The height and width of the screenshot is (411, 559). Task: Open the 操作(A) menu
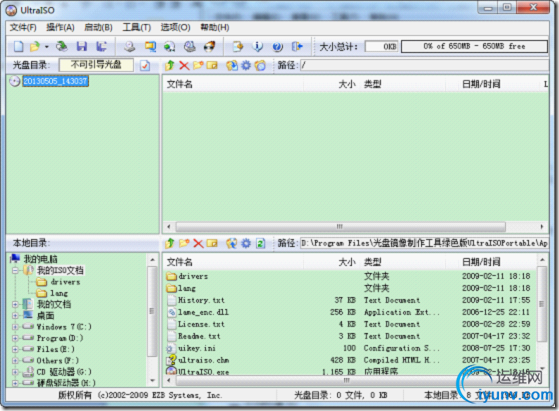pos(60,27)
